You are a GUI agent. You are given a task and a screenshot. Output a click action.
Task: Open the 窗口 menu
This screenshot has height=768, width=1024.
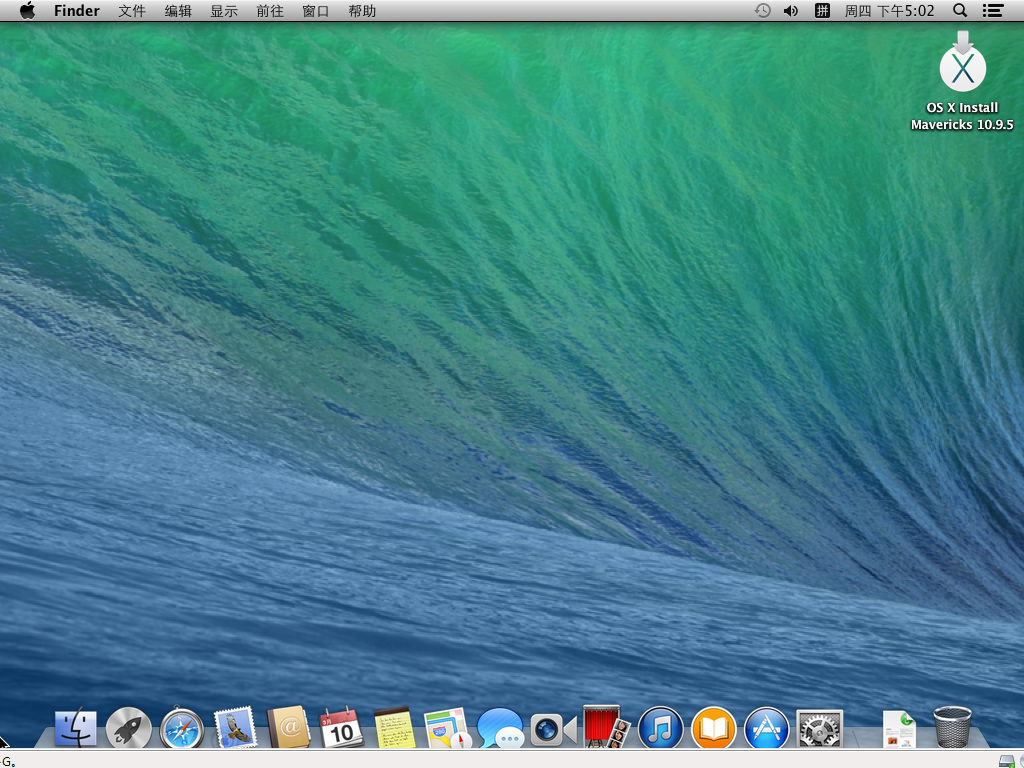coord(316,10)
